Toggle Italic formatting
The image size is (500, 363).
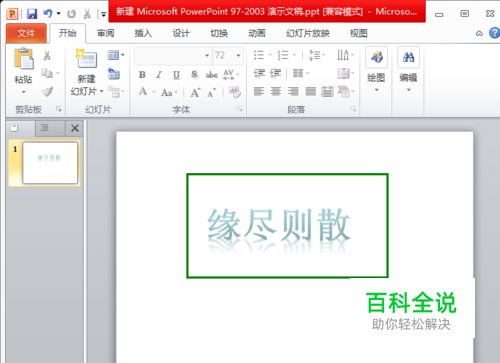point(159,75)
